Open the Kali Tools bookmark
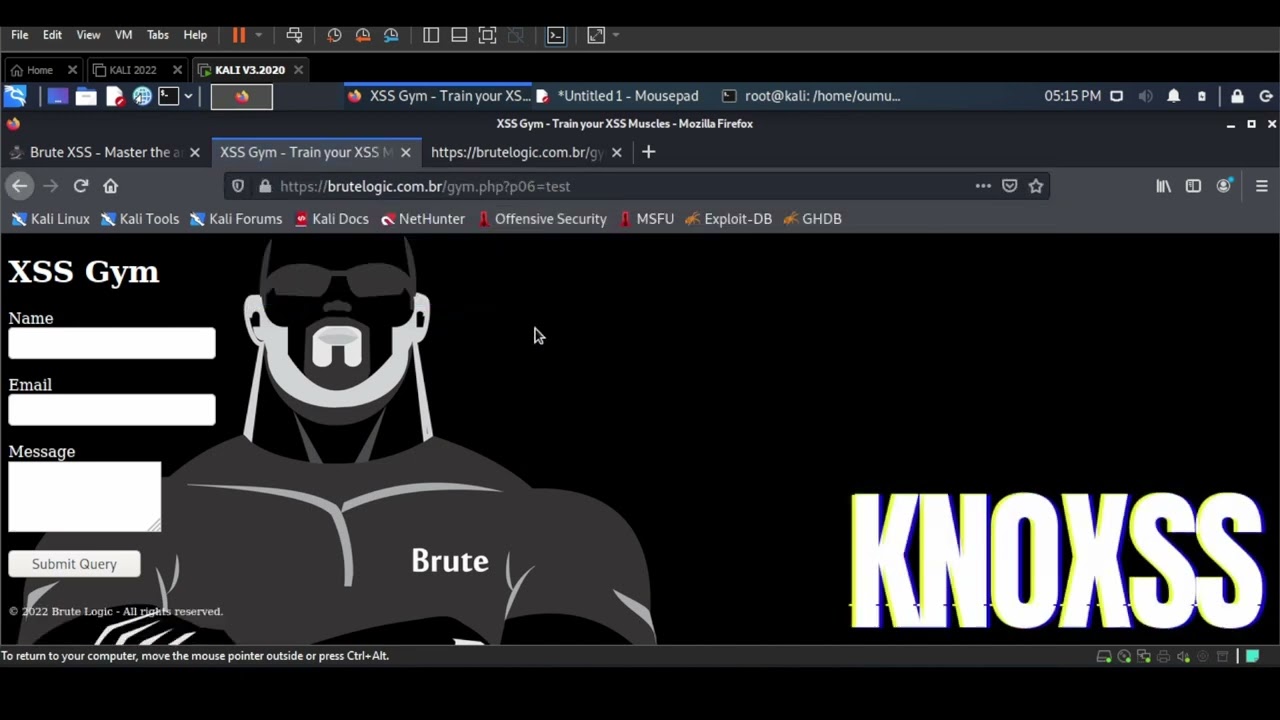The image size is (1280, 720). click(140, 219)
